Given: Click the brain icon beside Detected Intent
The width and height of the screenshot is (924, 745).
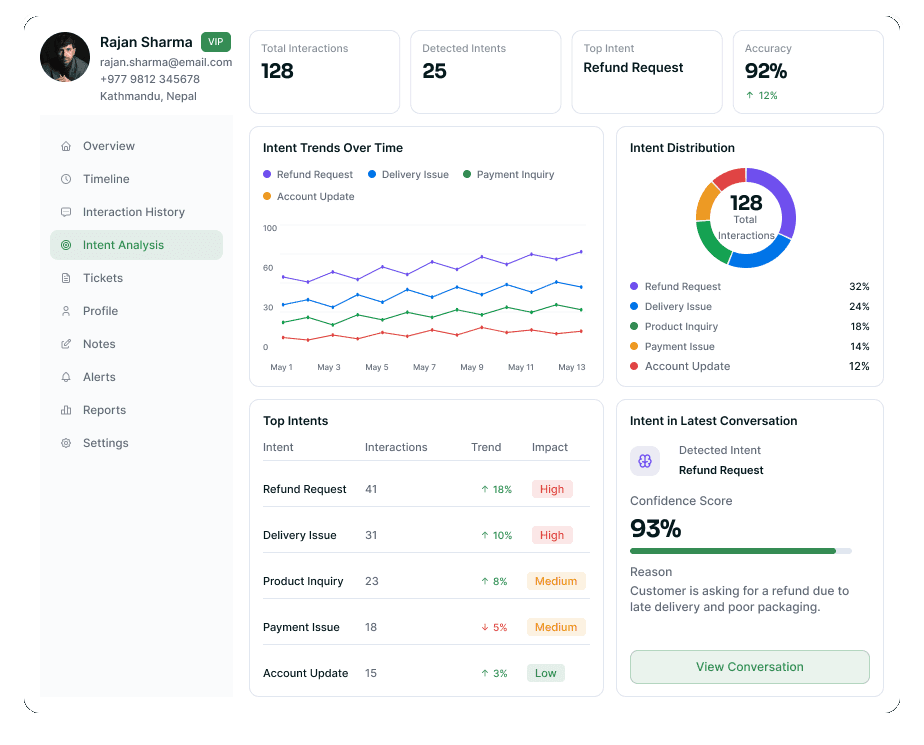Looking at the screenshot, I should click(645, 461).
